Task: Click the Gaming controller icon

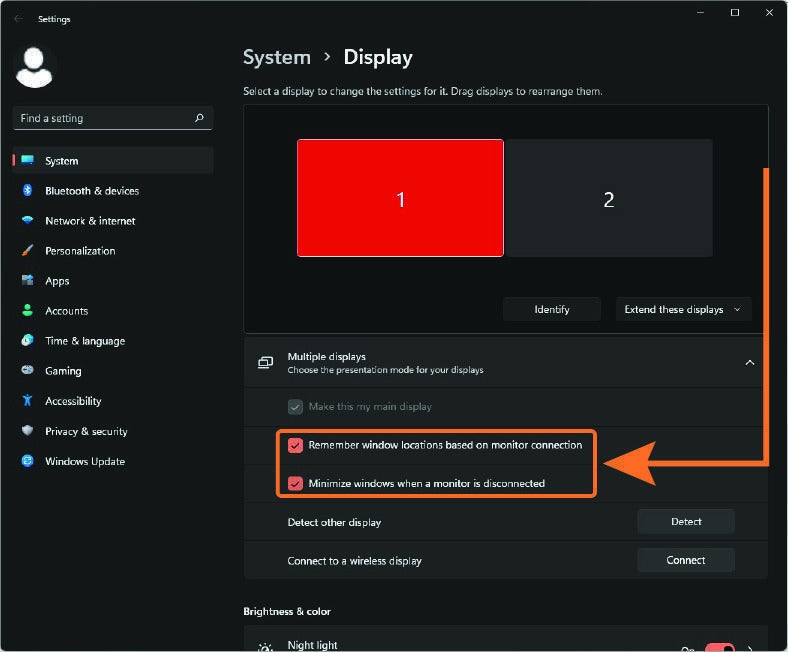Action: (x=27, y=371)
